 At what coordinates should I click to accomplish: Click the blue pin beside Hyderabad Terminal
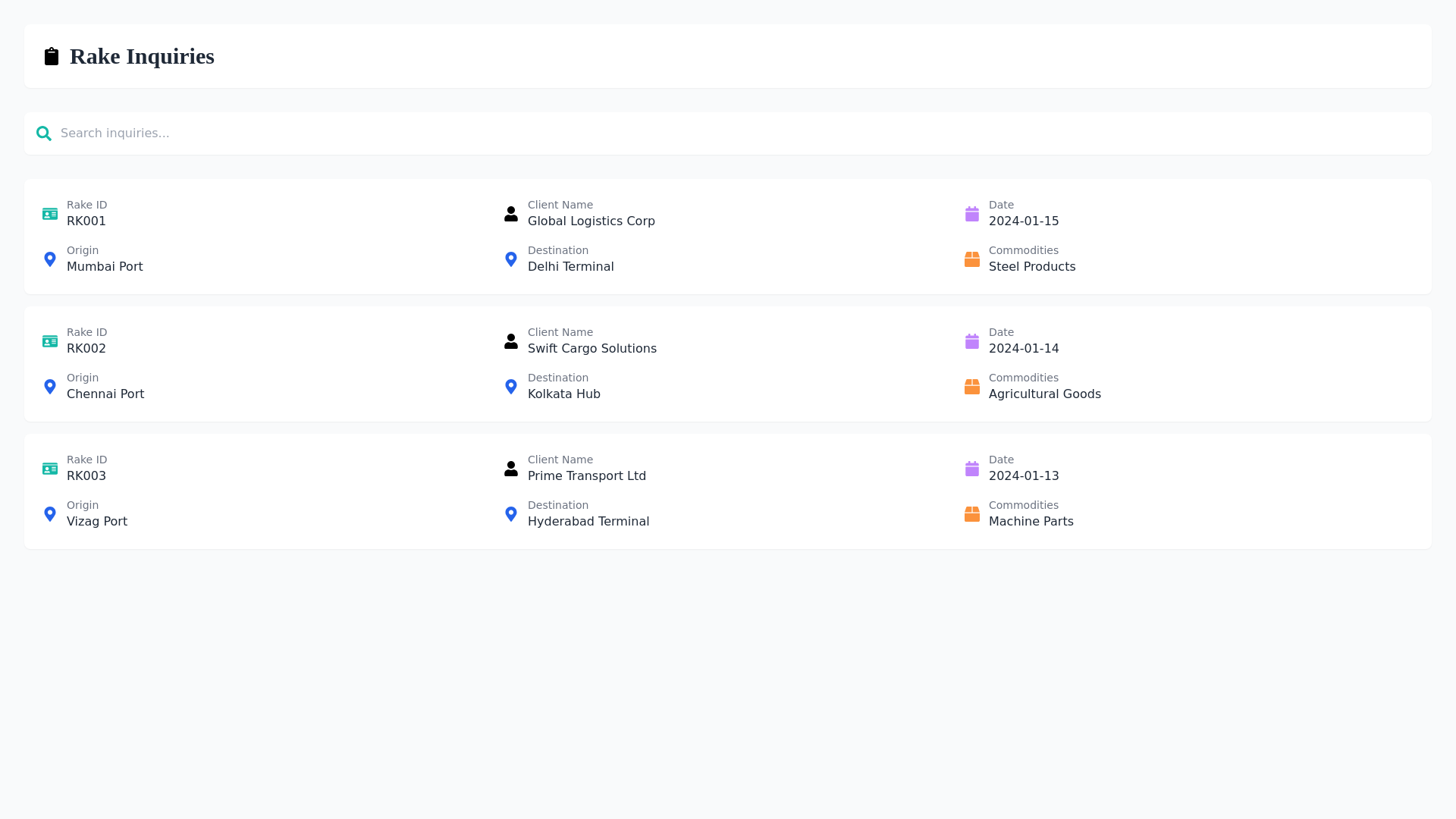pos(511,513)
